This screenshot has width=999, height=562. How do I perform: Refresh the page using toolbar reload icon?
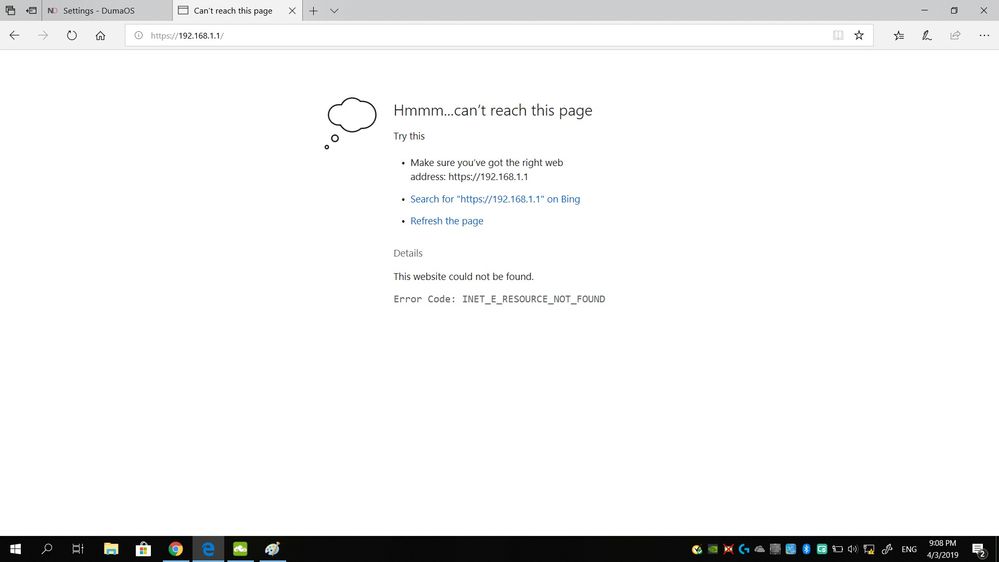click(x=72, y=35)
